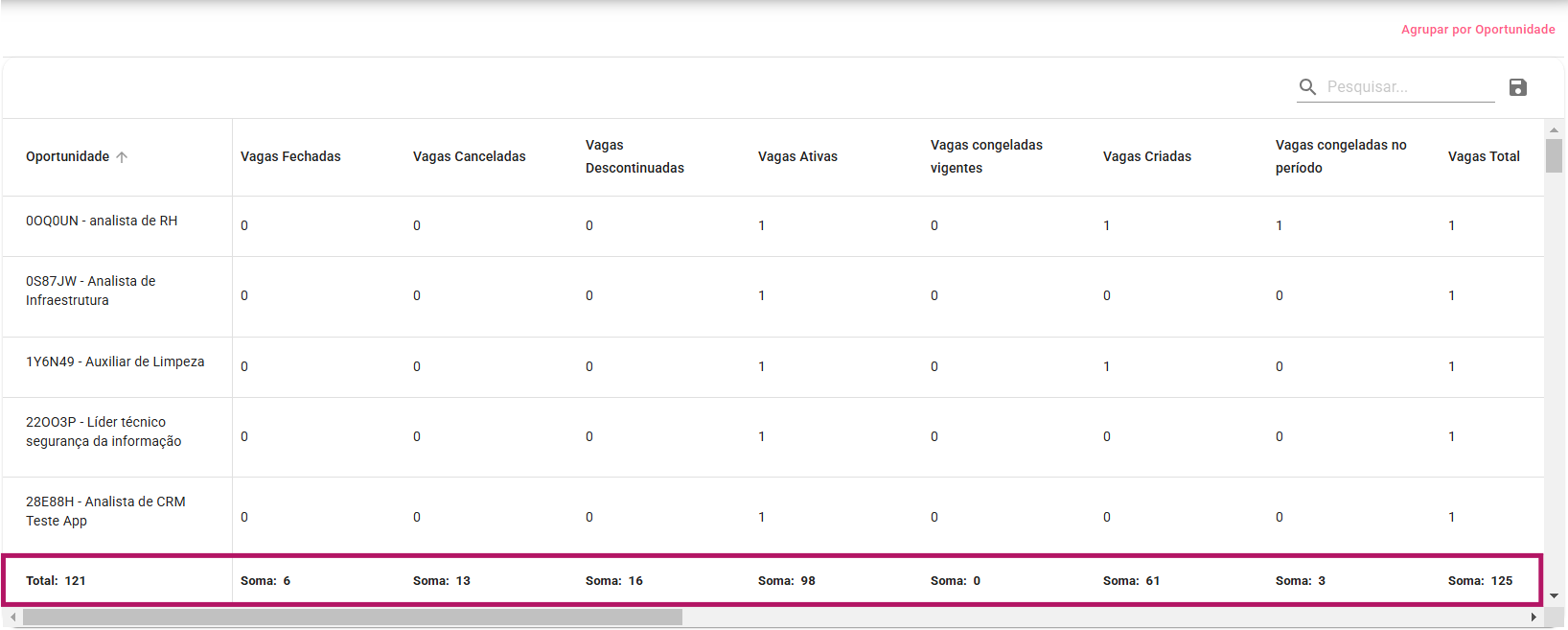The image size is (1568, 630).
Task: Sort by Vagas Descontinuadas column header
Action: tap(634, 156)
